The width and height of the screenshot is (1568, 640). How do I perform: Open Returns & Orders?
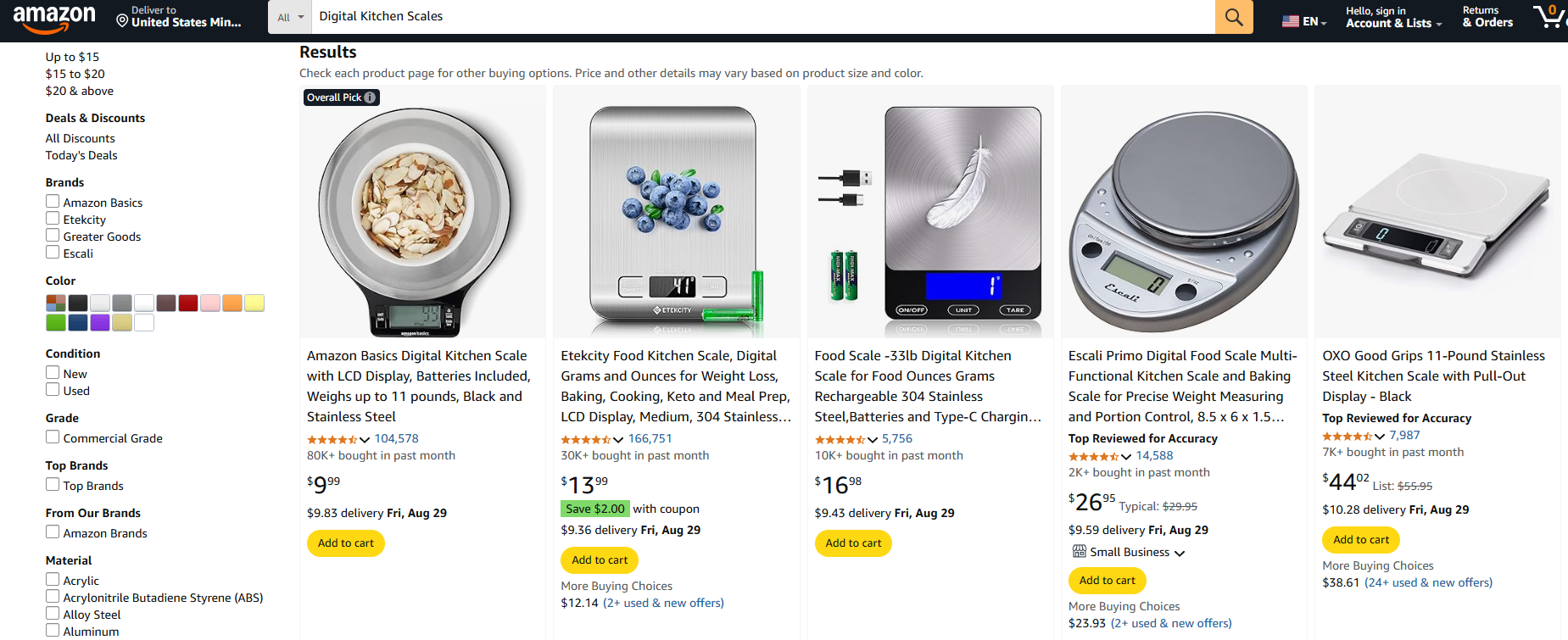pyautogui.click(x=1487, y=16)
